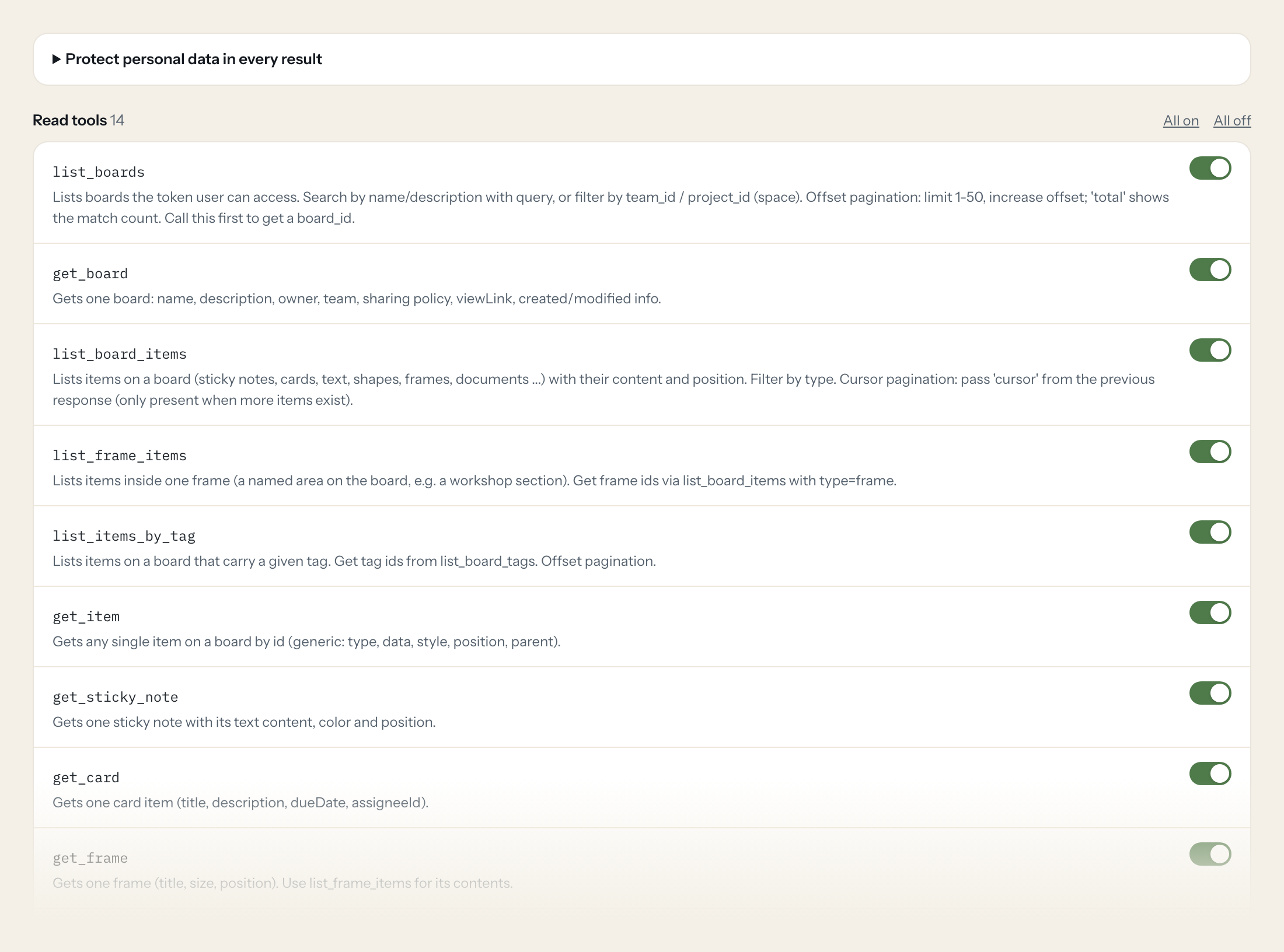The image size is (1284, 952).
Task: Click the get_card tool name
Action: pos(86,778)
